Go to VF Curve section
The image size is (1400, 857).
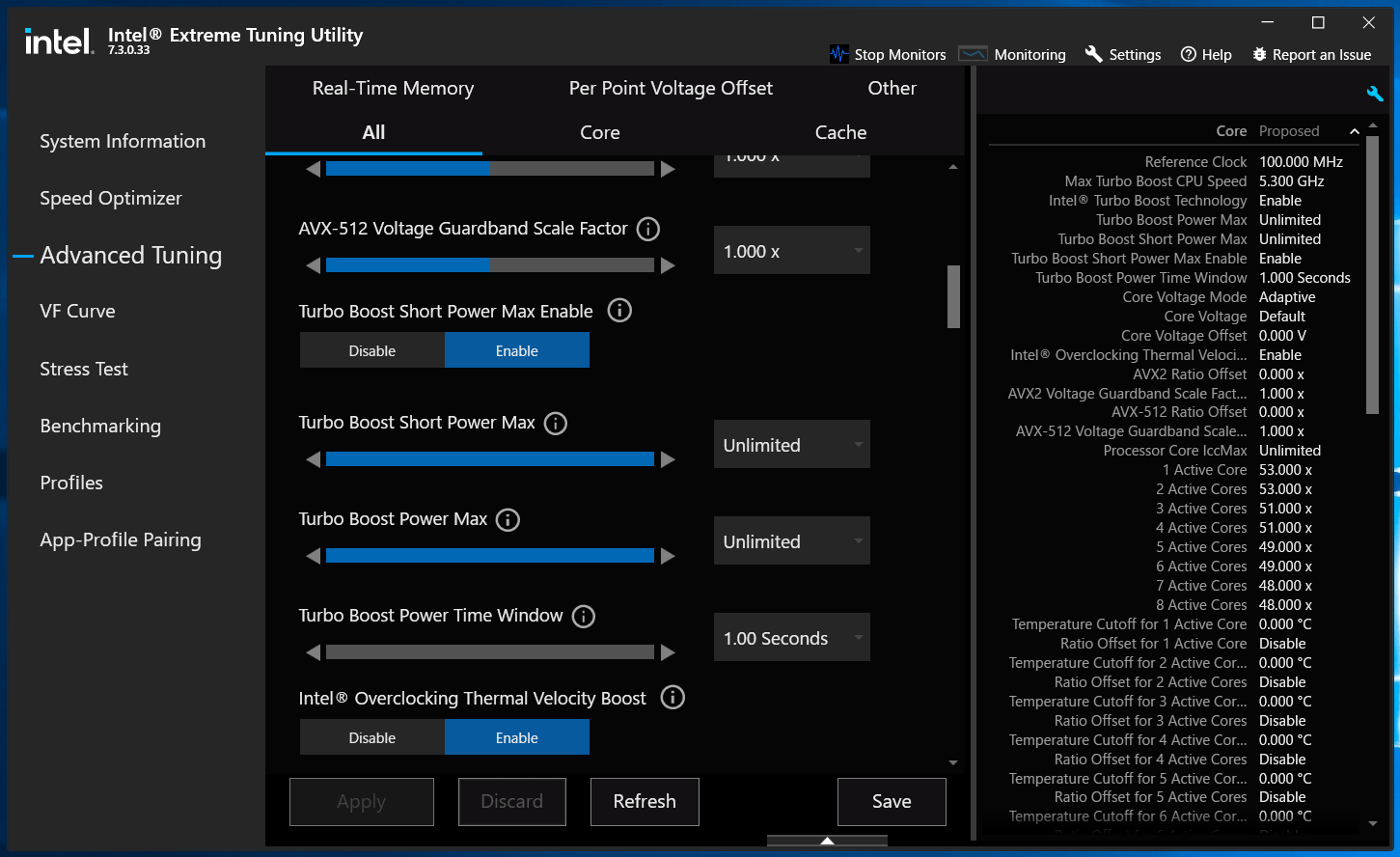pos(77,311)
